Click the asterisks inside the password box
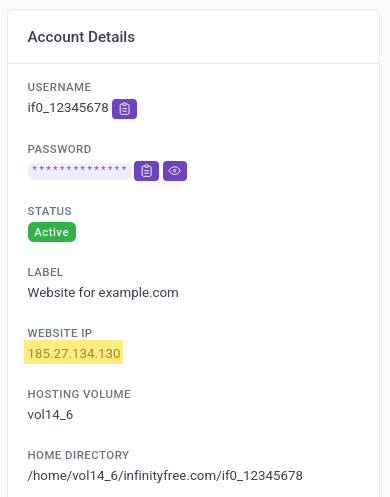390x497 pixels. pos(79,169)
